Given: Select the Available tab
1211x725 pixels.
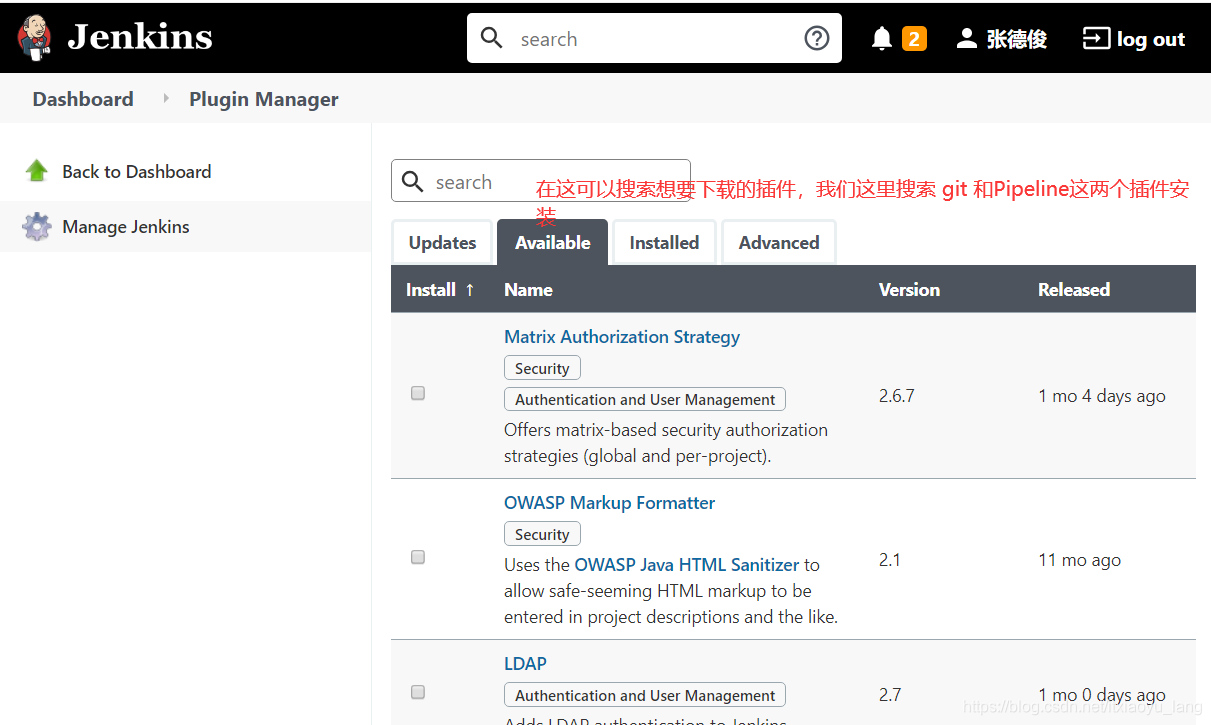Looking at the screenshot, I should 552,243.
